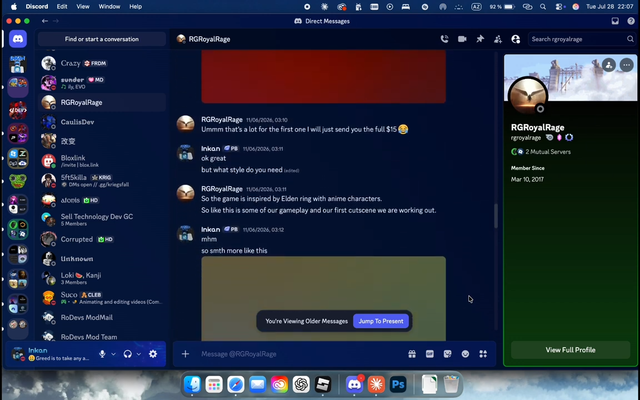Open the inbox icon in title bar
Screen dimensions: 640x400
click(x=615, y=21)
